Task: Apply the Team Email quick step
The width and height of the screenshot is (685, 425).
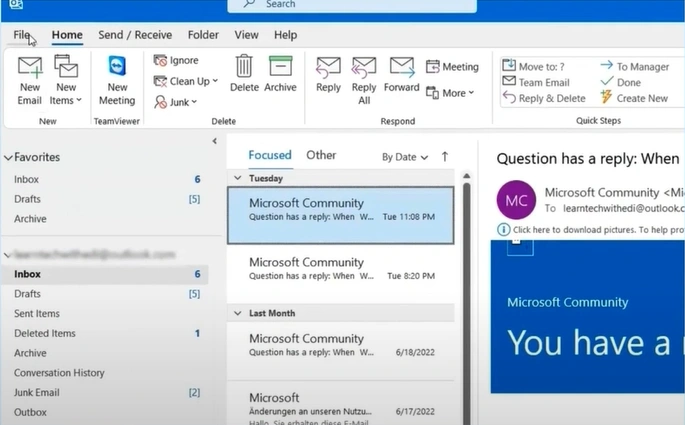Action: (536, 82)
